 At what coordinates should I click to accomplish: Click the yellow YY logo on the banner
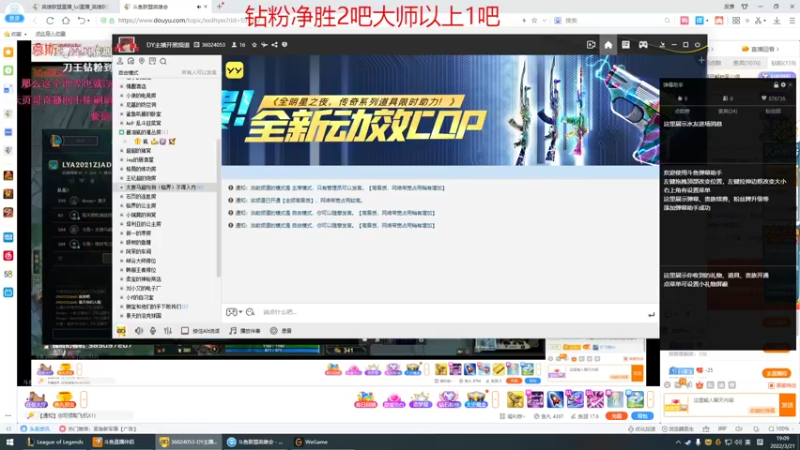click(x=235, y=70)
